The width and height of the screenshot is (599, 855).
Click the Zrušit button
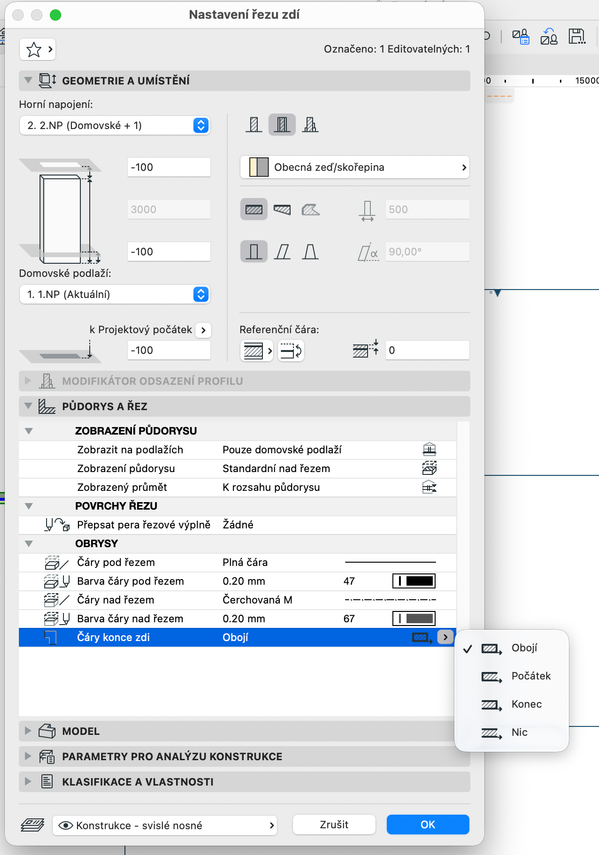pyautogui.click(x=334, y=824)
